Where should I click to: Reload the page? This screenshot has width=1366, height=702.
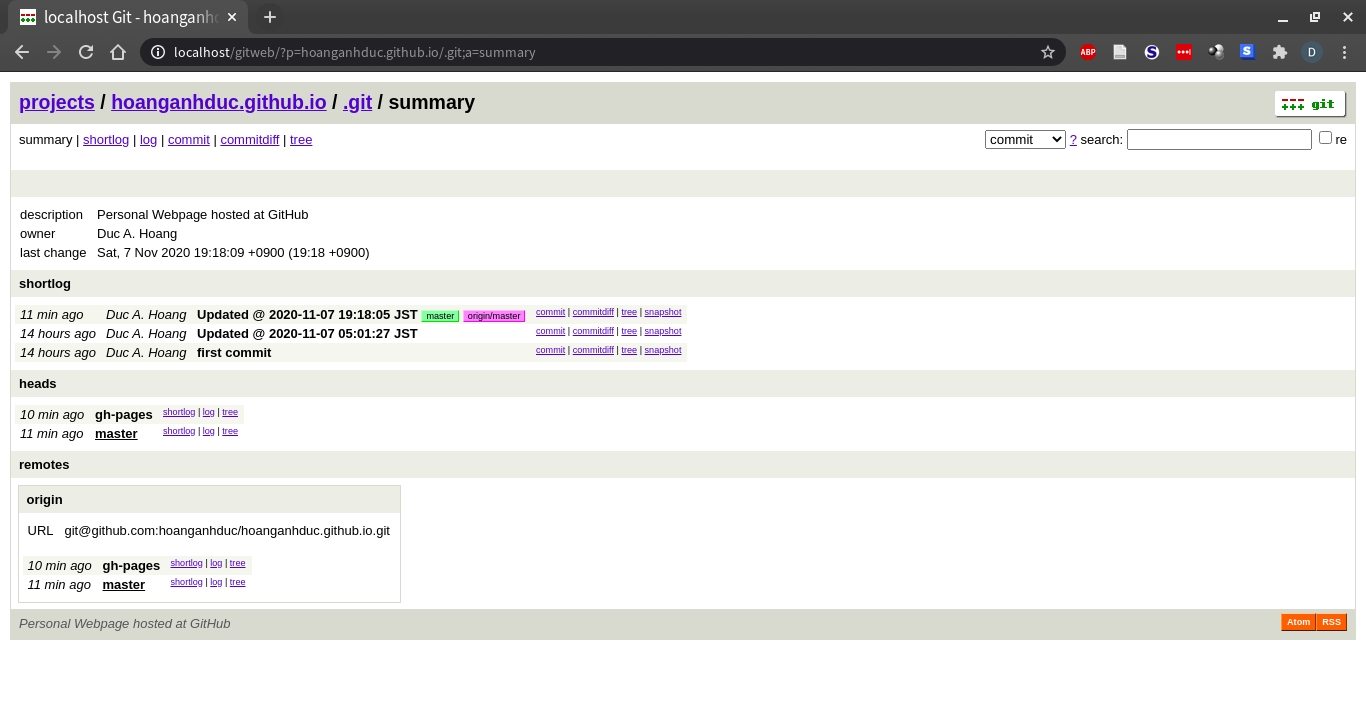86,52
